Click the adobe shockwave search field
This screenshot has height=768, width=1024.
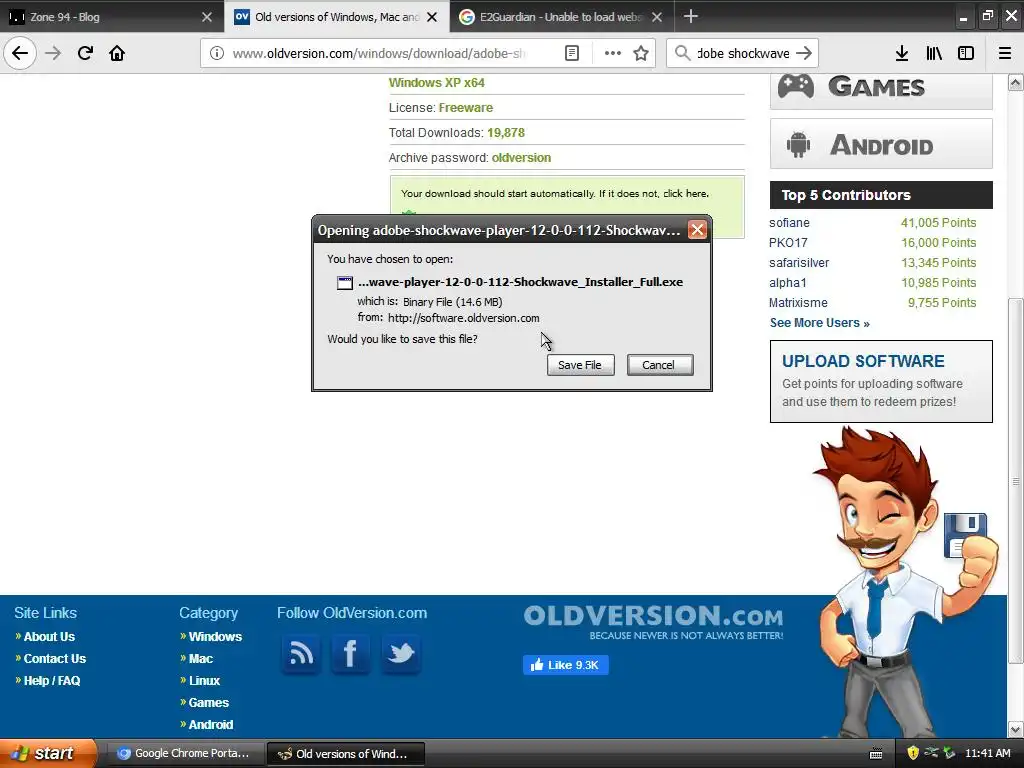(x=743, y=53)
